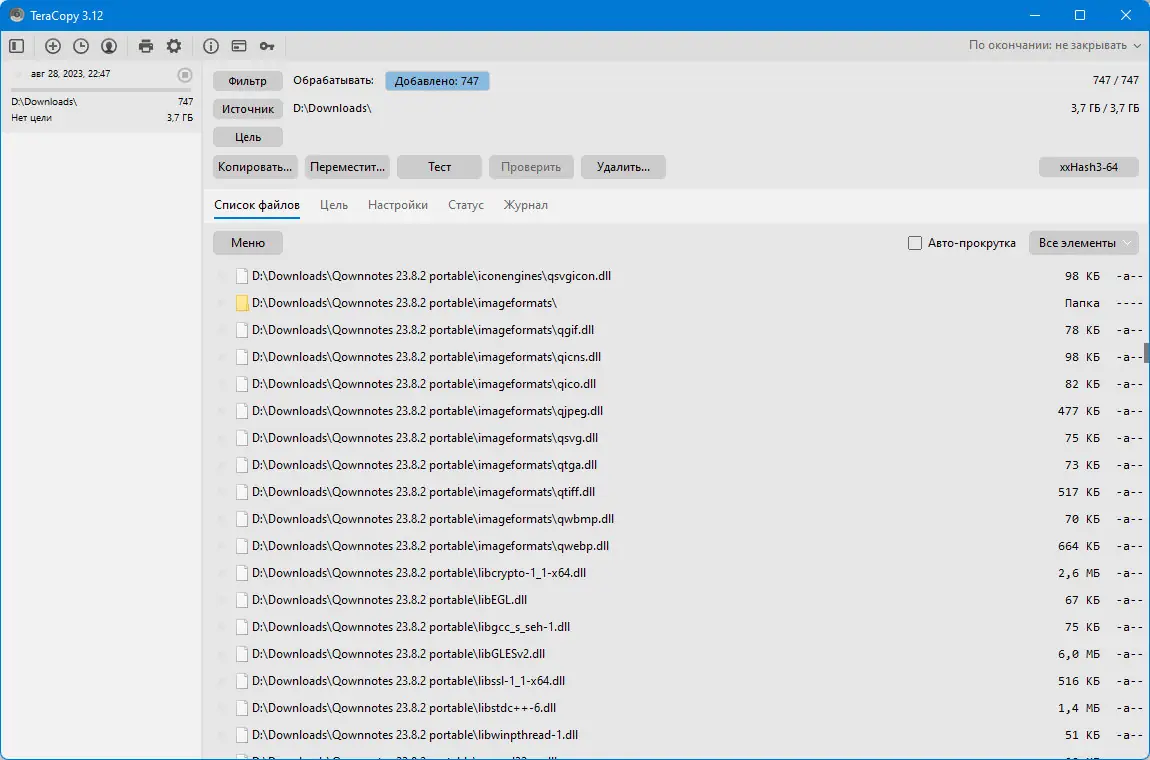Open the По окончании: не закрывать dropdown
Viewport: 1150px width, 760px height.
tap(1054, 45)
